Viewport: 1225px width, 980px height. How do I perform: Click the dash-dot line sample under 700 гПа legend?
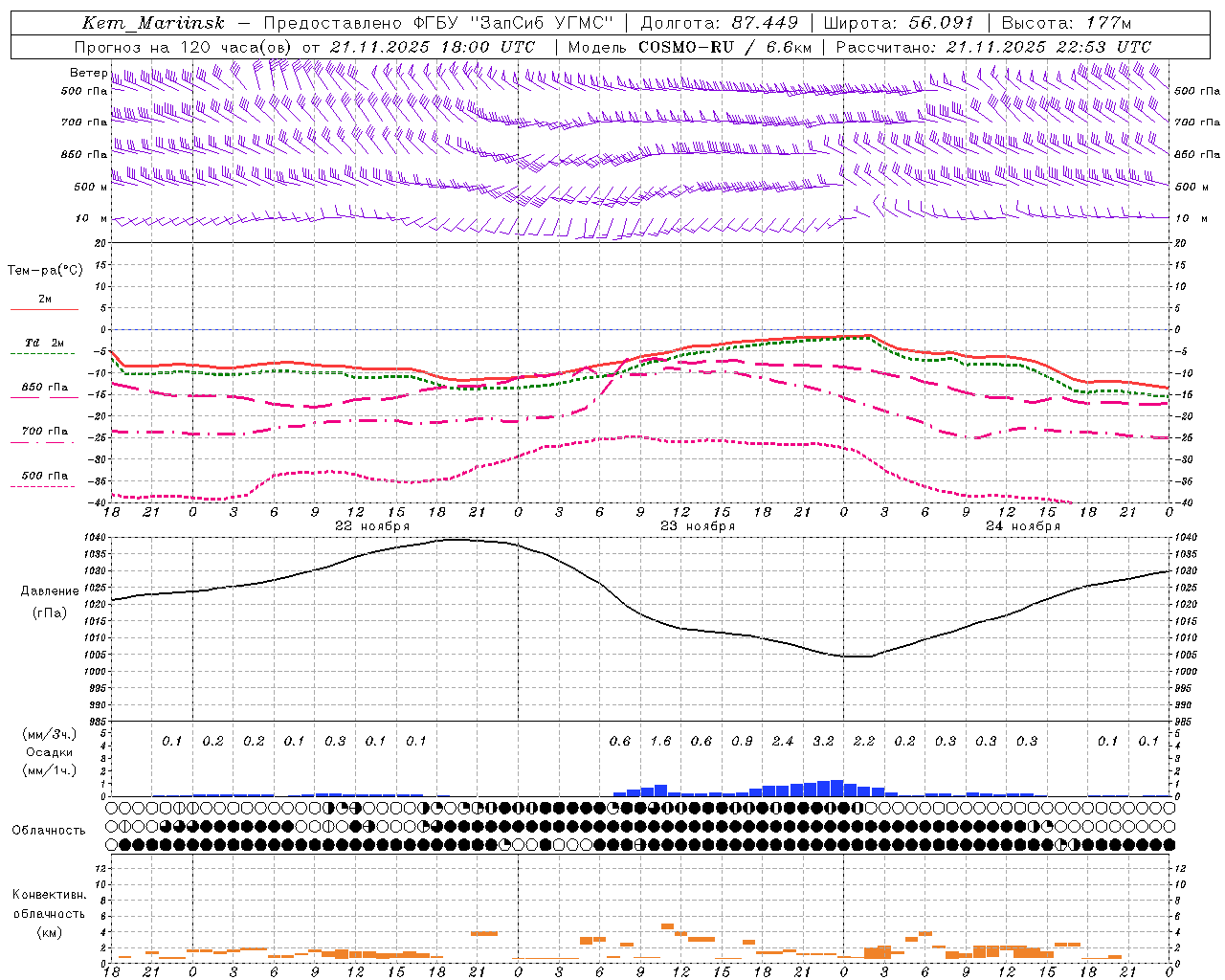[x=44, y=442]
